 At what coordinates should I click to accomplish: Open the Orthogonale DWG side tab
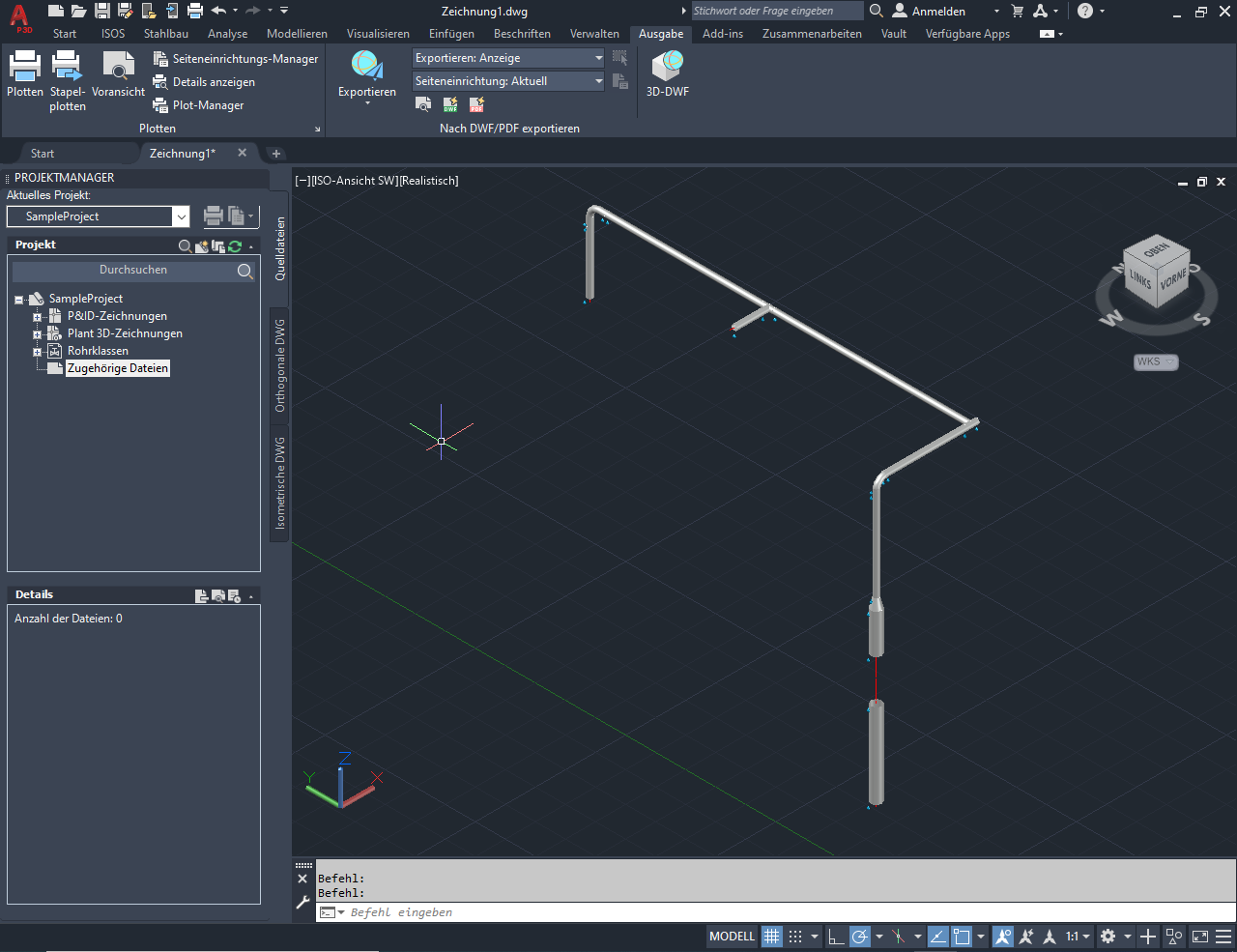pos(280,365)
